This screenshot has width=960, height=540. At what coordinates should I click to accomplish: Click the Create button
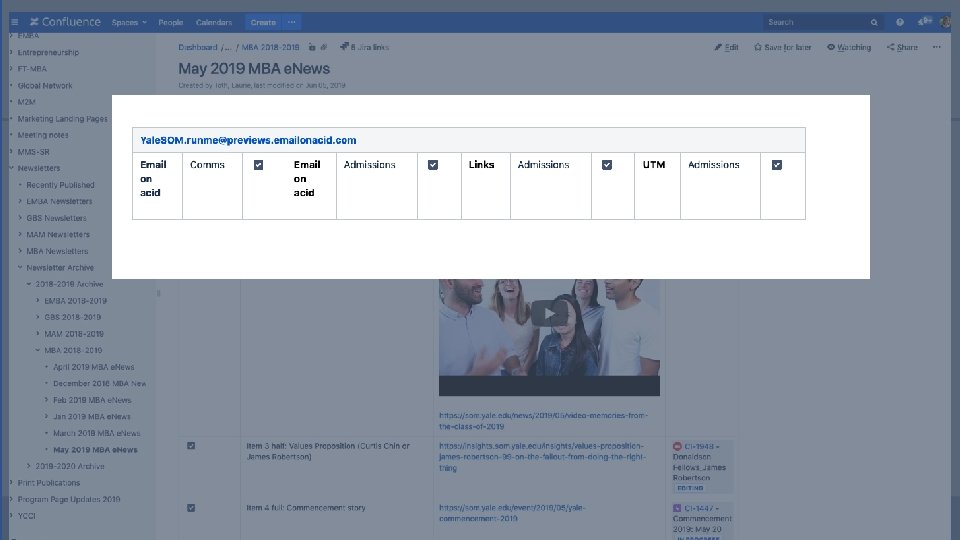pos(263,22)
